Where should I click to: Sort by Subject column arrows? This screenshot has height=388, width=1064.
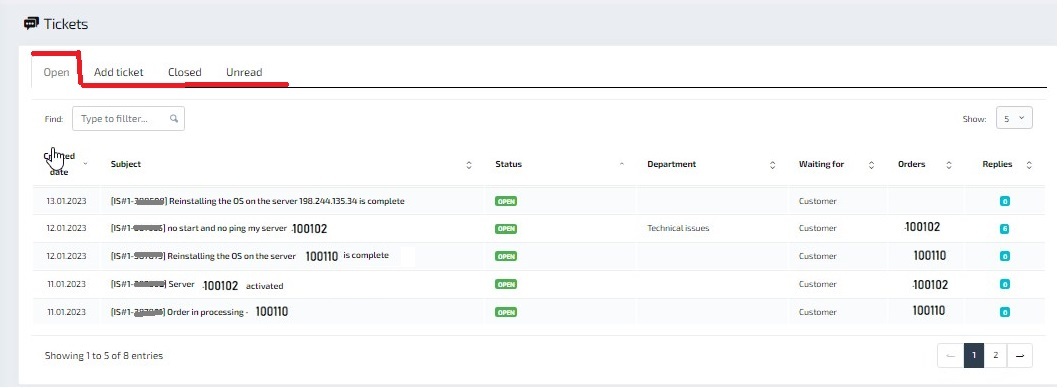tap(469, 165)
